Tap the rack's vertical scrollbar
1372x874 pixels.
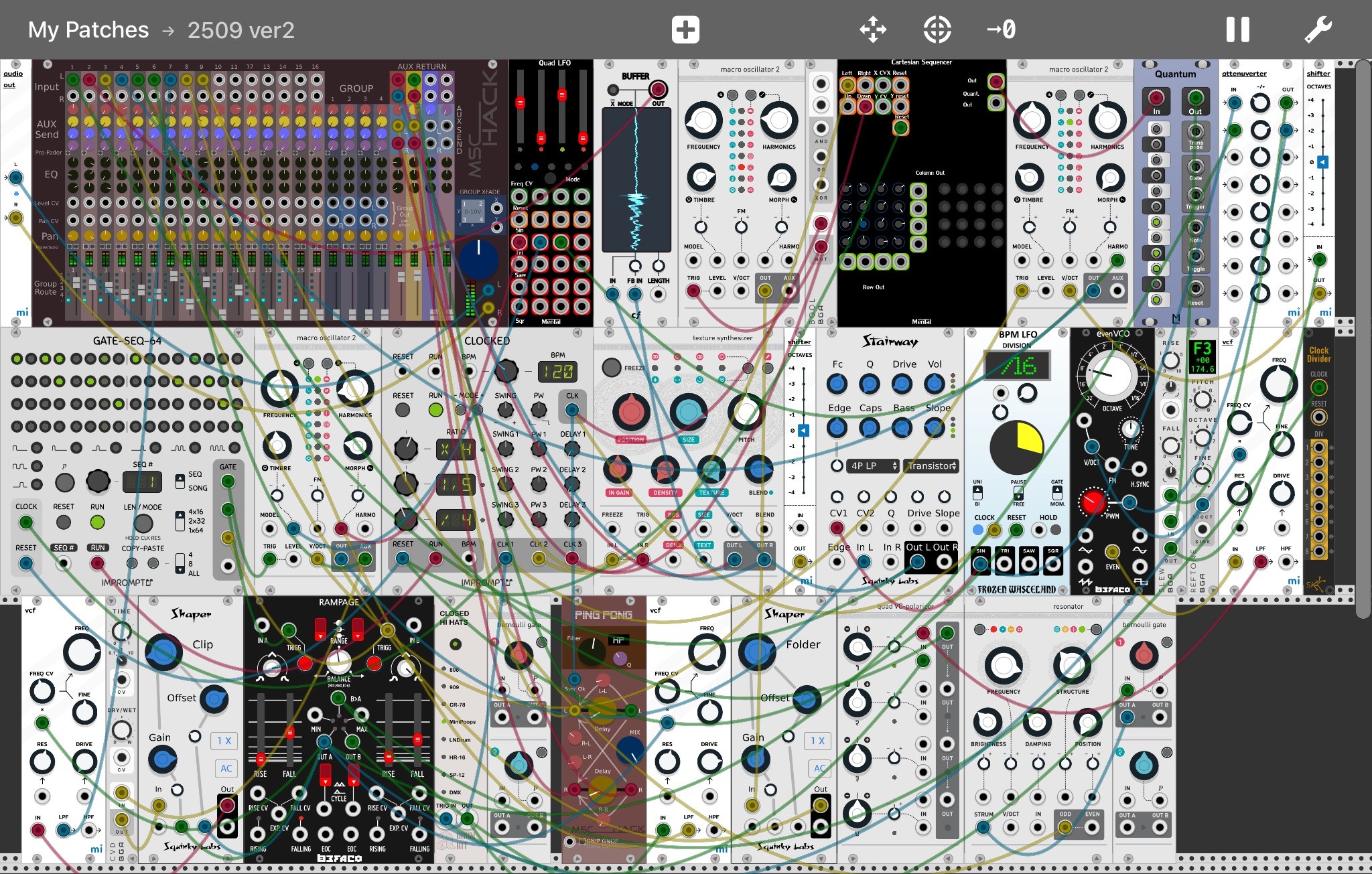coord(1363,338)
